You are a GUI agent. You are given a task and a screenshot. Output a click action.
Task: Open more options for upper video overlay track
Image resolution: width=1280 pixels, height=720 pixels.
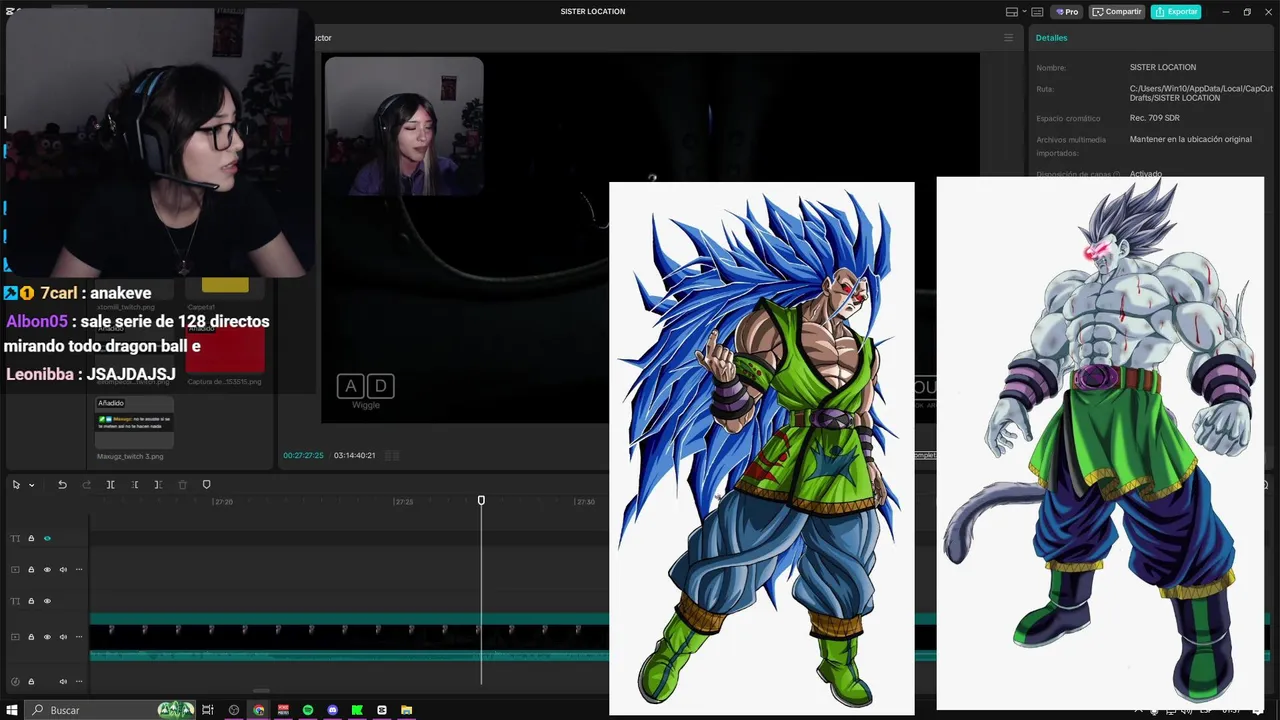click(79, 570)
